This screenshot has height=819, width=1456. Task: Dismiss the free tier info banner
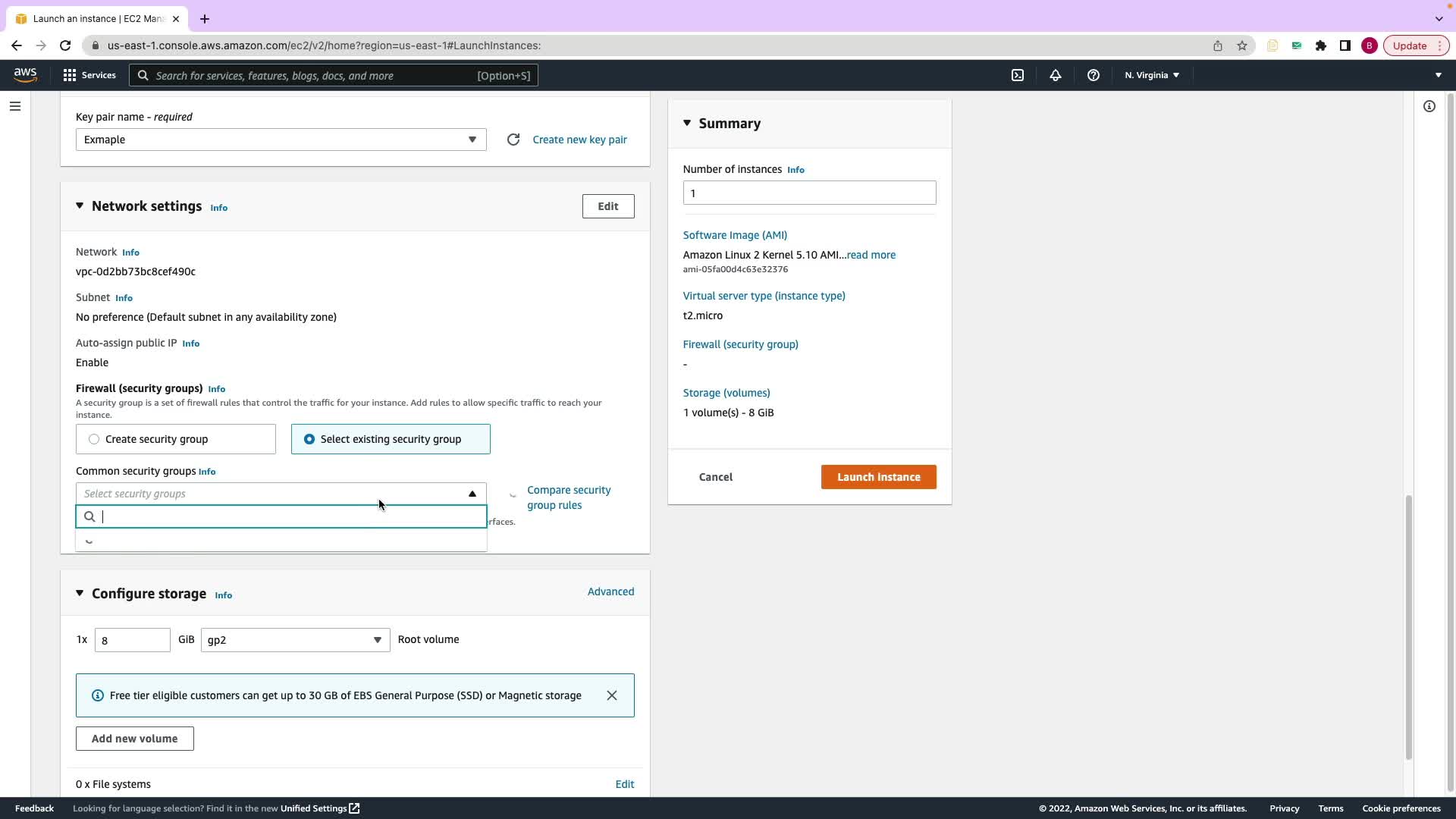(611, 695)
